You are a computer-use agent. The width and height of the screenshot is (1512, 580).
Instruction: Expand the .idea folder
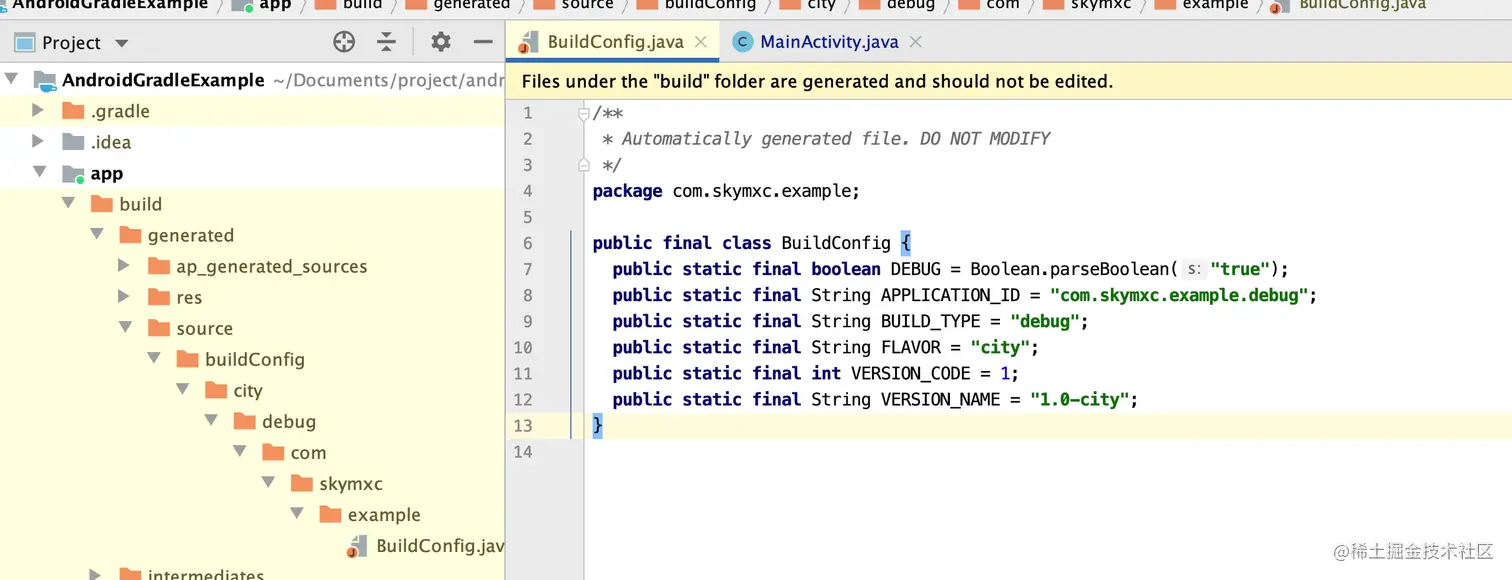coord(38,141)
